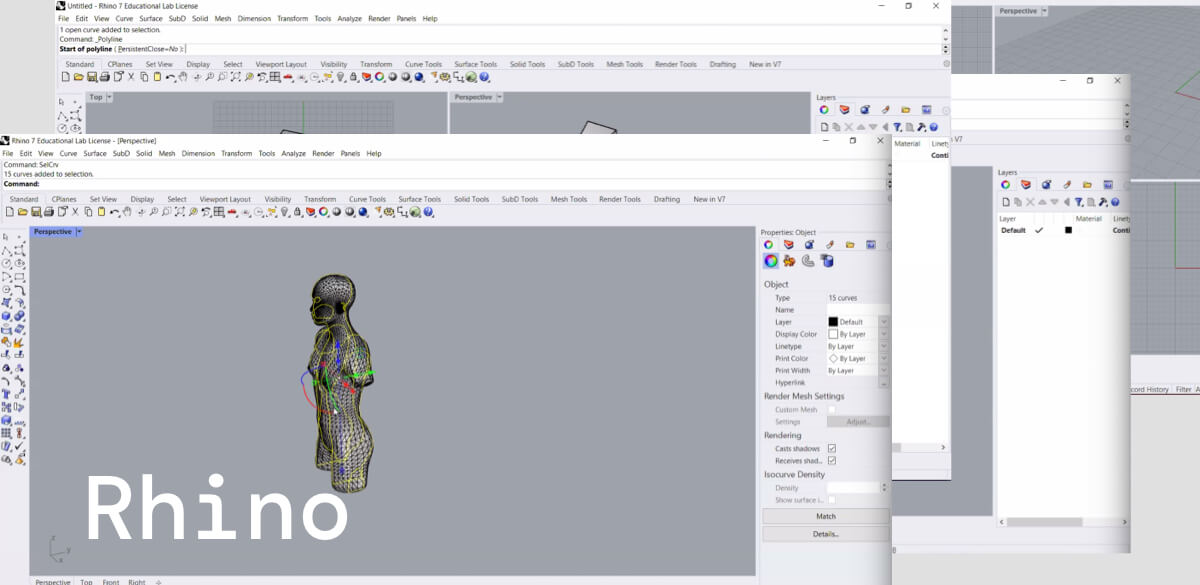This screenshot has height=585, width=1200.
Task: Click 4 Viewports grid icon in front window
Action: tap(219, 212)
